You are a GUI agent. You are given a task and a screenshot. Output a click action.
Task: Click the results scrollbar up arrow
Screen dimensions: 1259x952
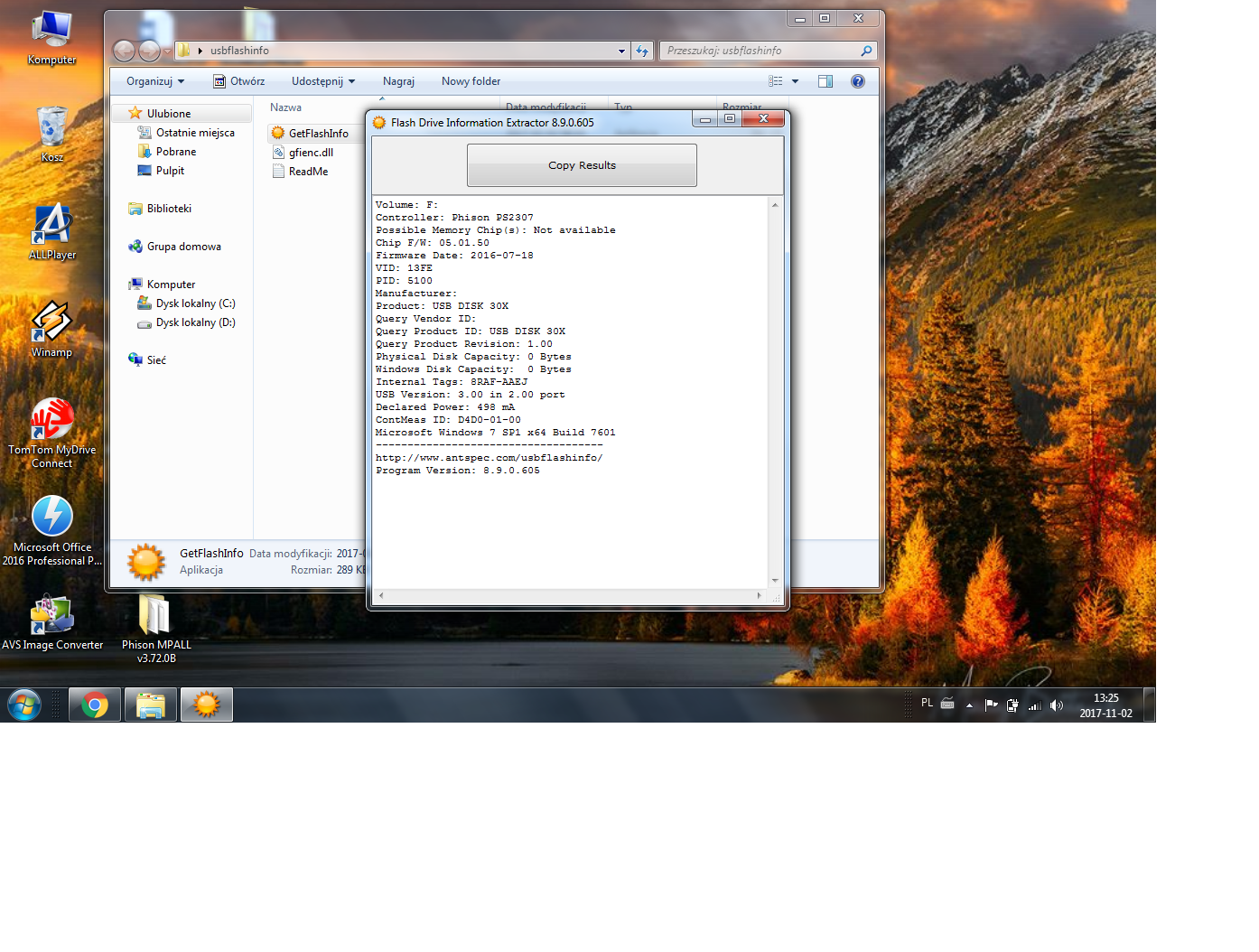(x=775, y=205)
